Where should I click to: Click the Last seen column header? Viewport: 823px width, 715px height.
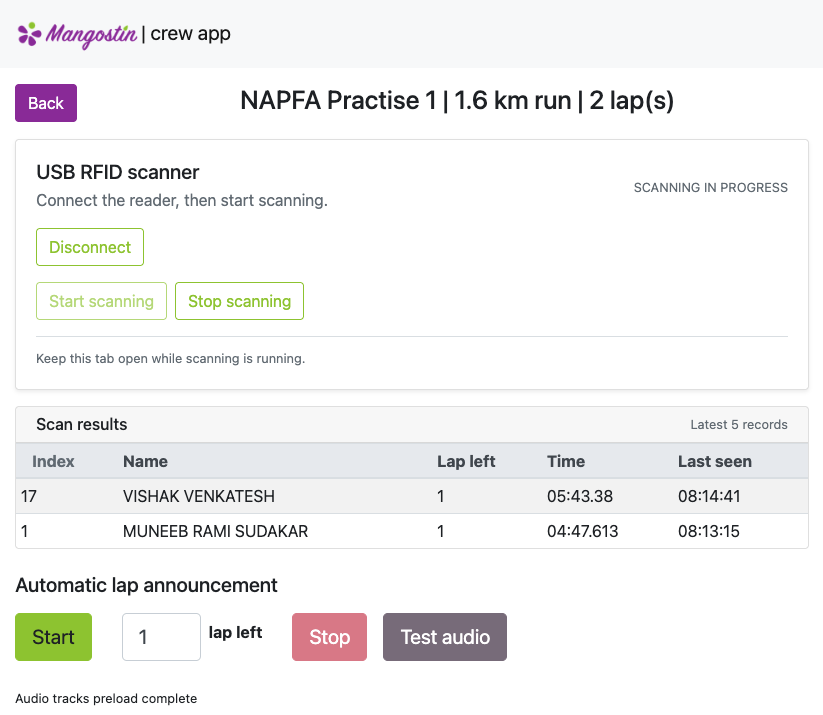click(715, 461)
